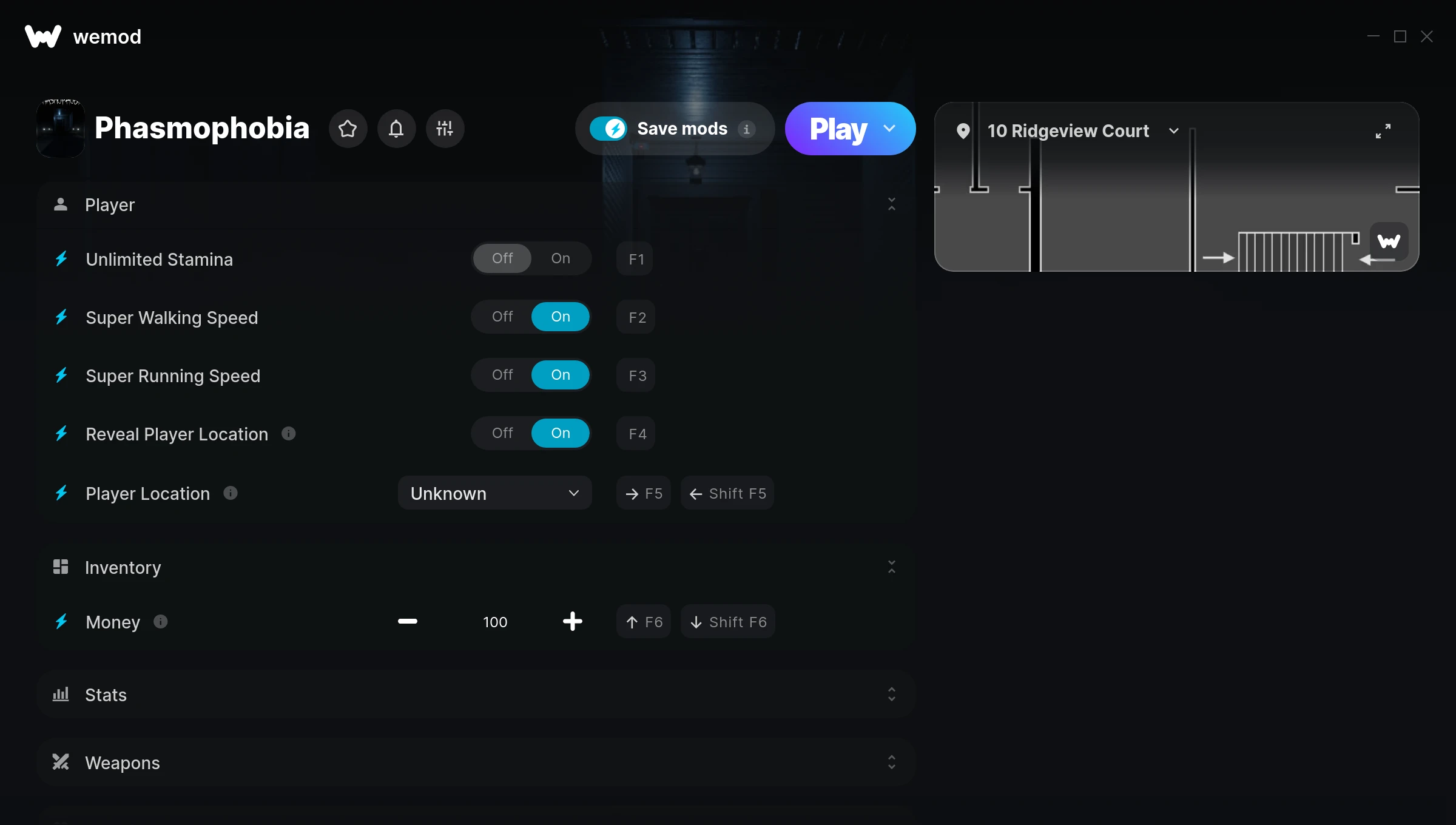The width and height of the screenshot is (1456, 825).
Task: Click the Inventory section label
Action: coord(123,566)
